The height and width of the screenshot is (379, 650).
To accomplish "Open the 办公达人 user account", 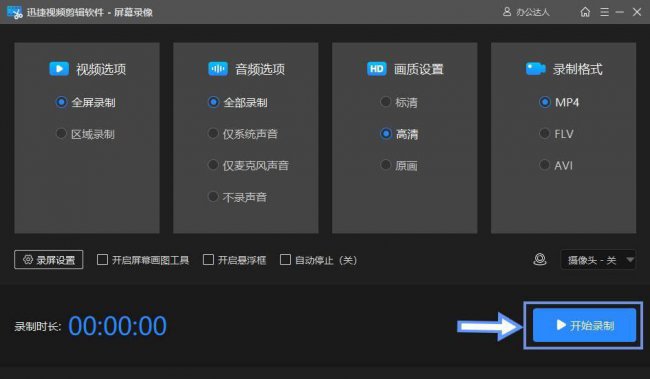I will 526,12.
